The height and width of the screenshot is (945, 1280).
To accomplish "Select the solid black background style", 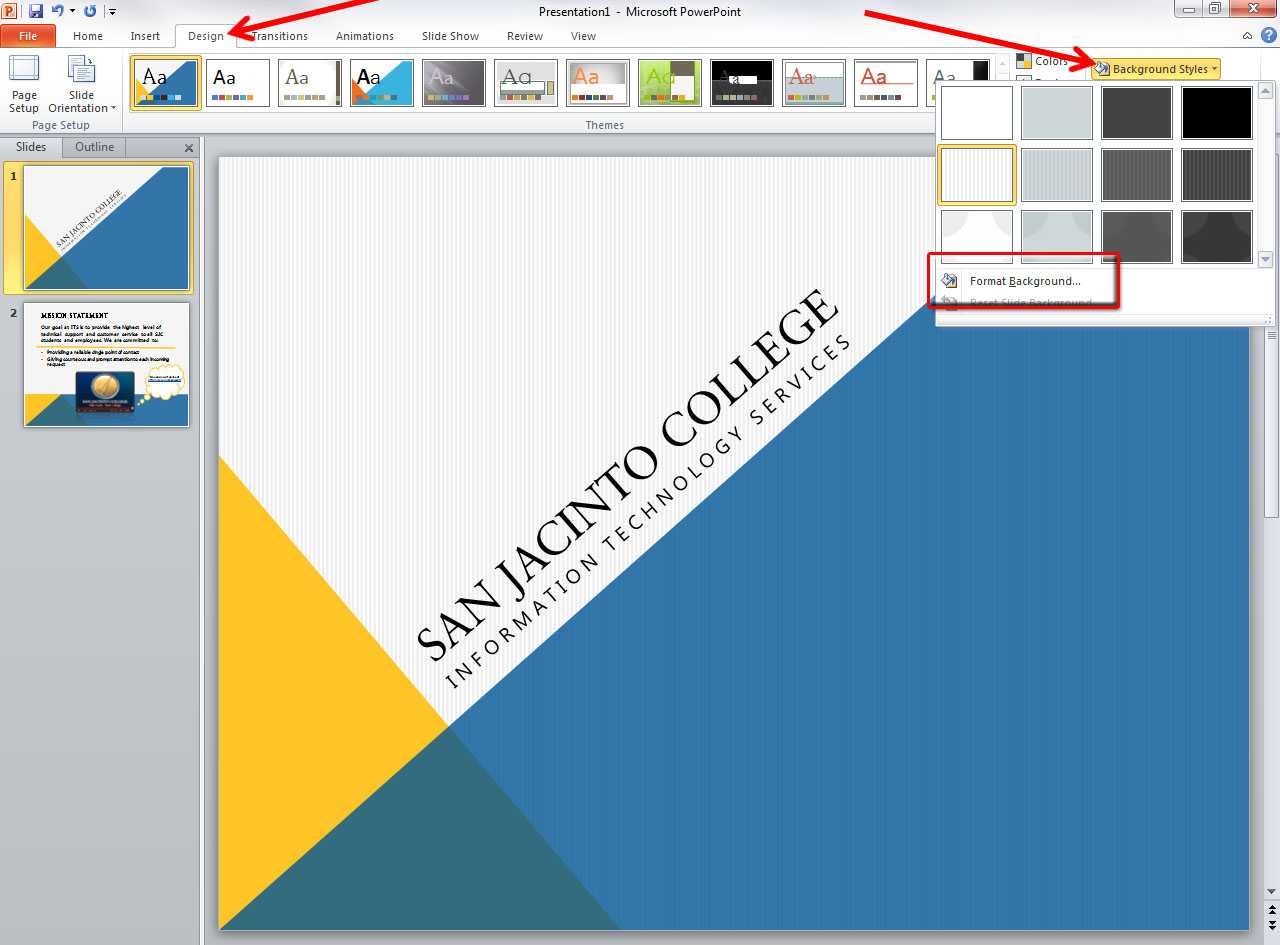I will 1217,112.
